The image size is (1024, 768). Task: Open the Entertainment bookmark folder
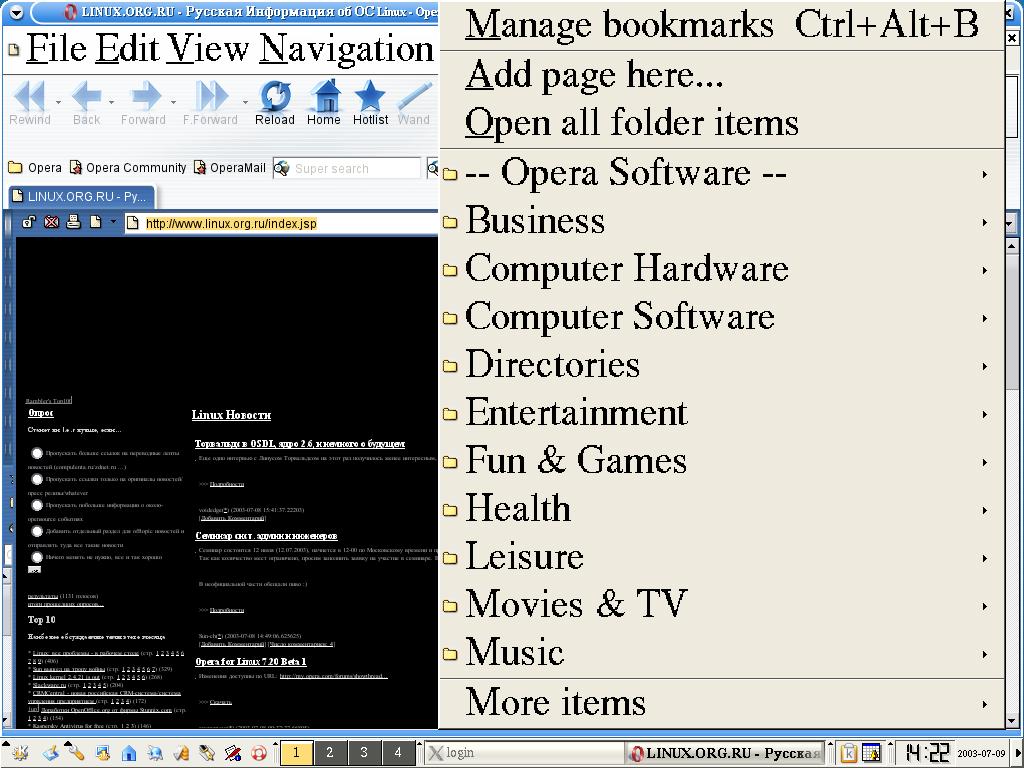(722, 413)
